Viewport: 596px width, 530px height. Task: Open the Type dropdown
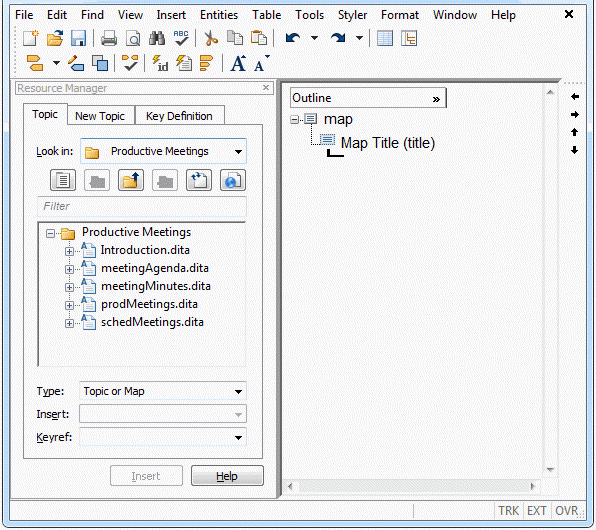(x=238, y=392)
